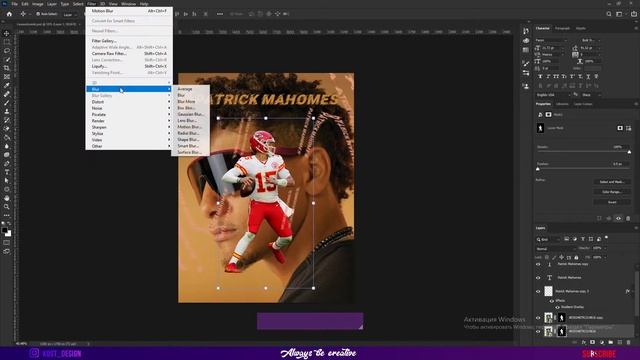Open the layer Kind filter dropdown
This screenshot has height=360, width=640.
[549, 239]
